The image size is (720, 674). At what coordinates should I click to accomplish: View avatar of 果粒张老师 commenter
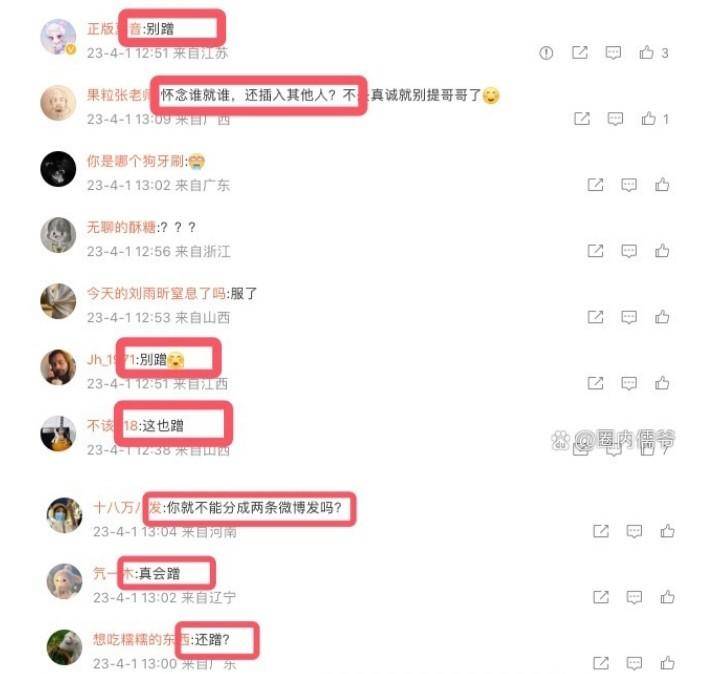click(58, 103)
